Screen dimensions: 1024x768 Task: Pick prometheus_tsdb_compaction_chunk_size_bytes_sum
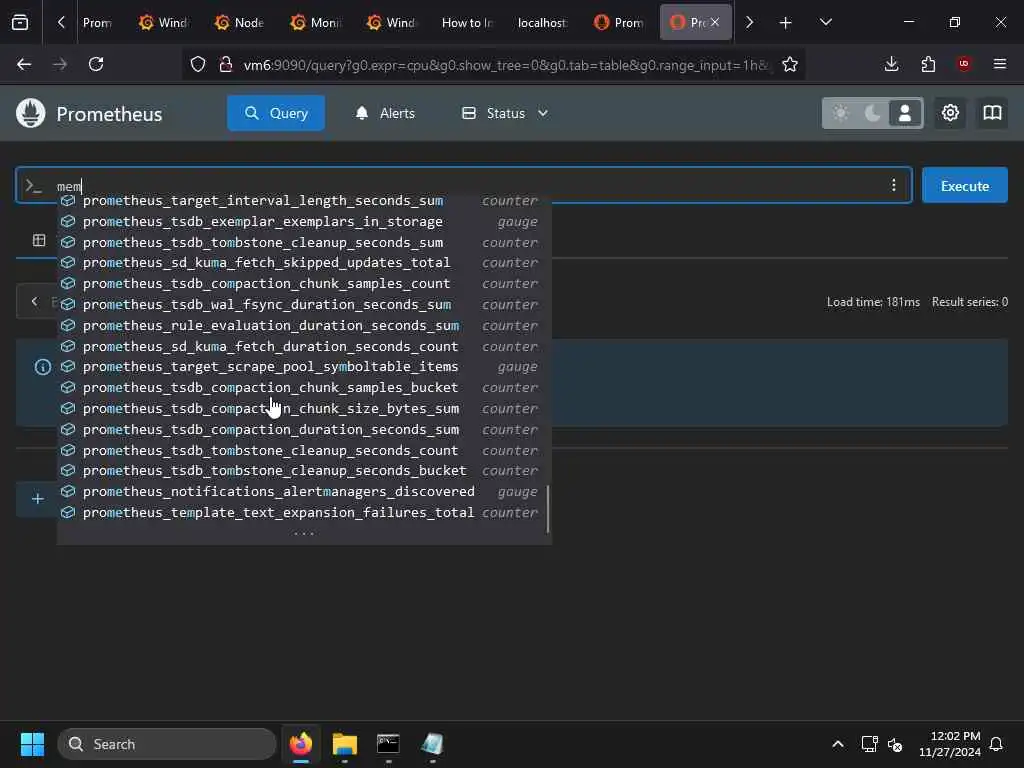point(304,408)
